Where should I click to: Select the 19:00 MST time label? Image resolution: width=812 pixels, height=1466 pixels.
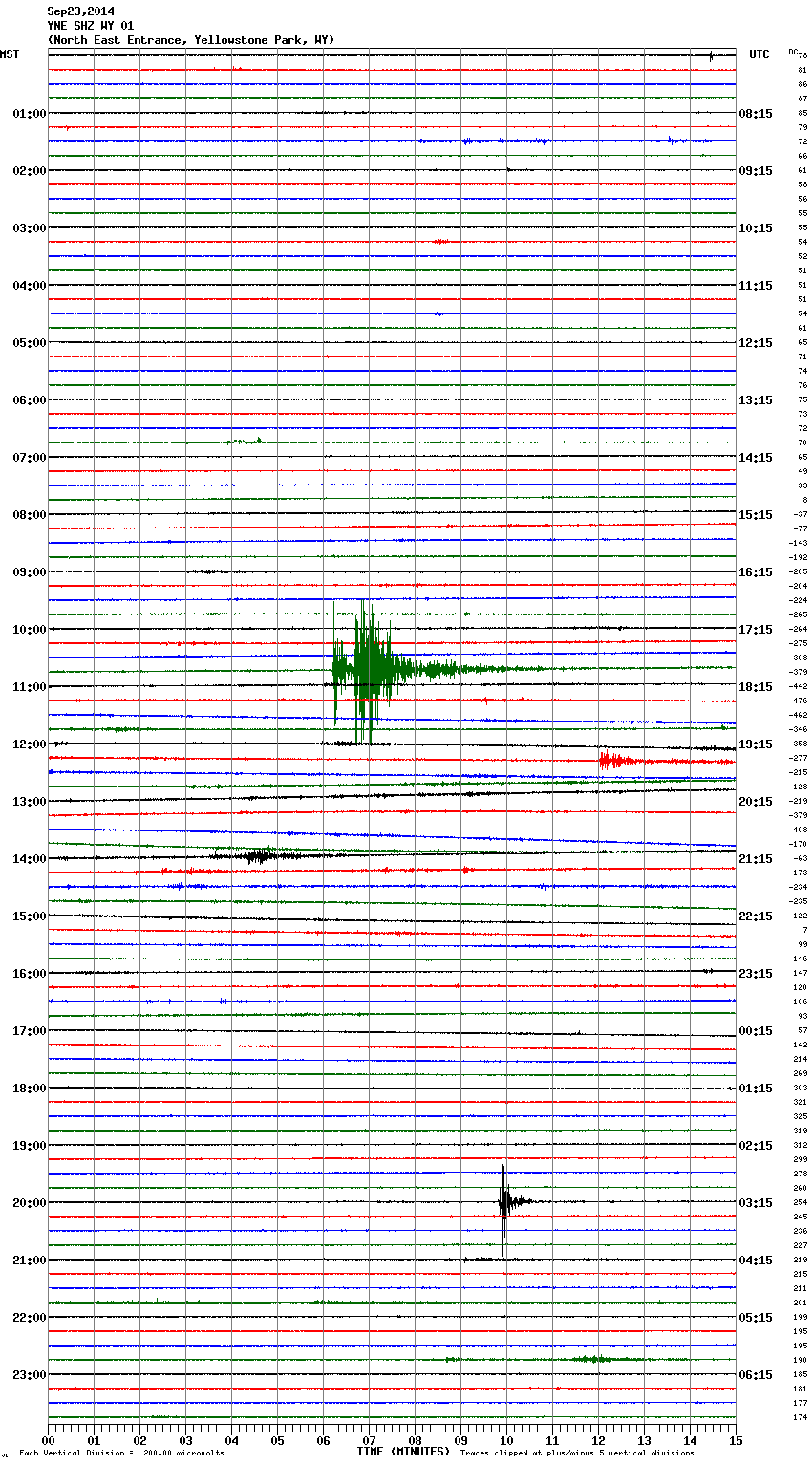[30, 1146]
